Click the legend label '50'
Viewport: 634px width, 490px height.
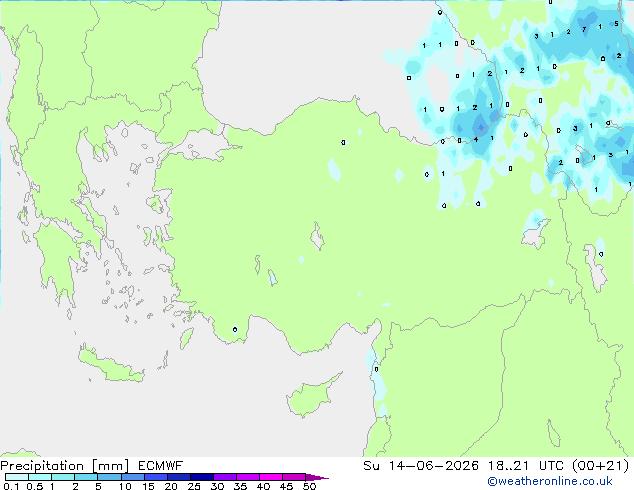pyautogui.click(x=309, y=486)
